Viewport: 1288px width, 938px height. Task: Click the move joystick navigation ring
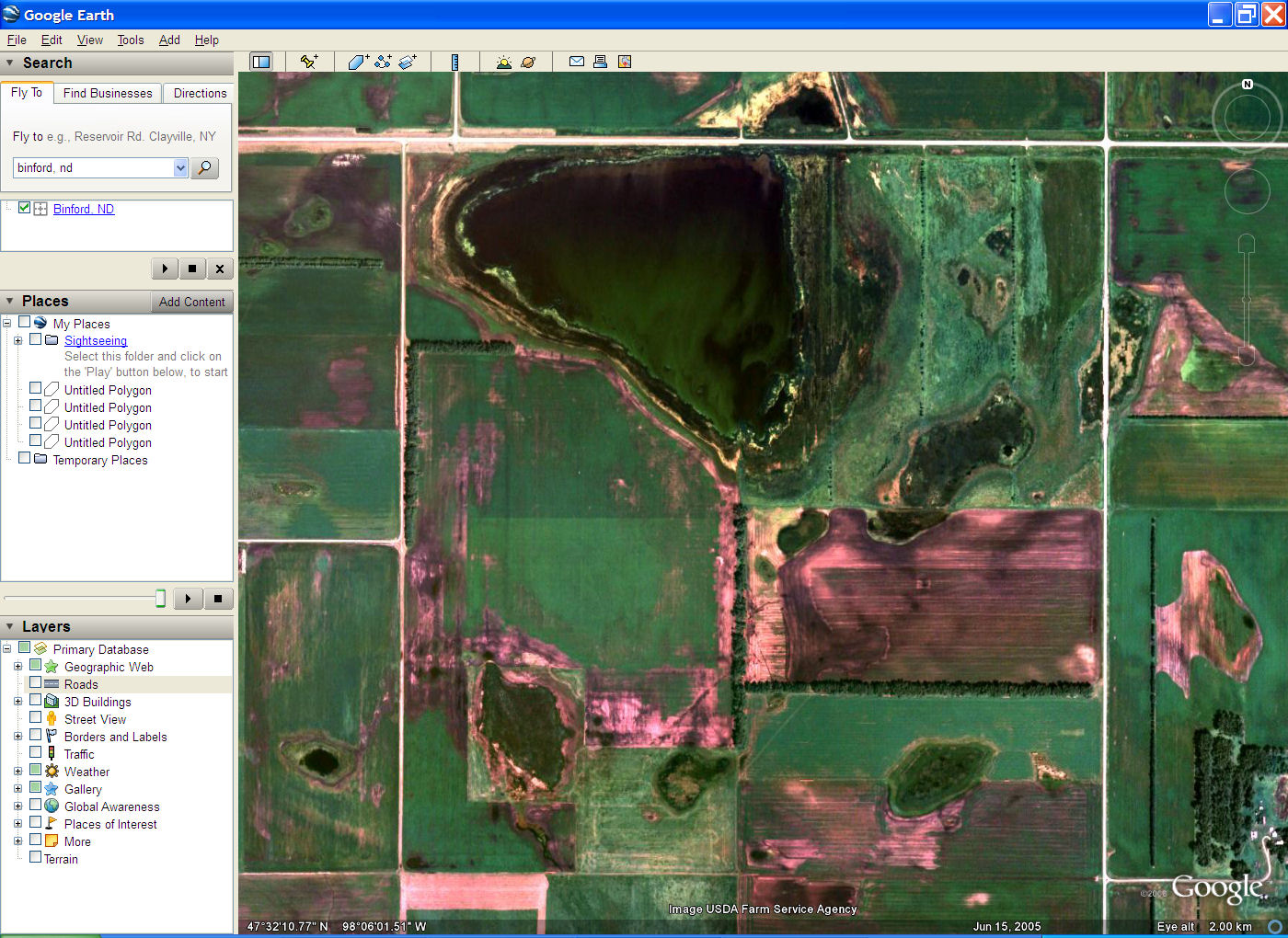coord(1247,191)
